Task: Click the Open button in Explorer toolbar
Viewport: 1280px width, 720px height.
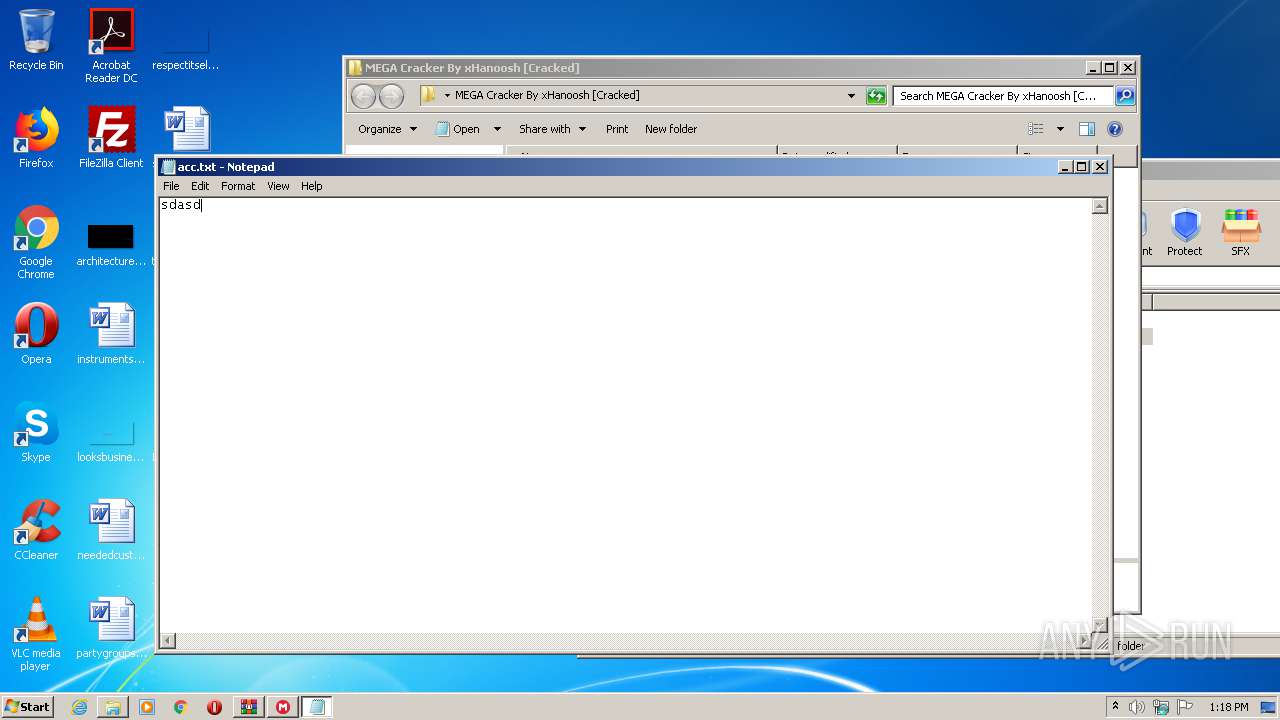Action: (458, 129)
